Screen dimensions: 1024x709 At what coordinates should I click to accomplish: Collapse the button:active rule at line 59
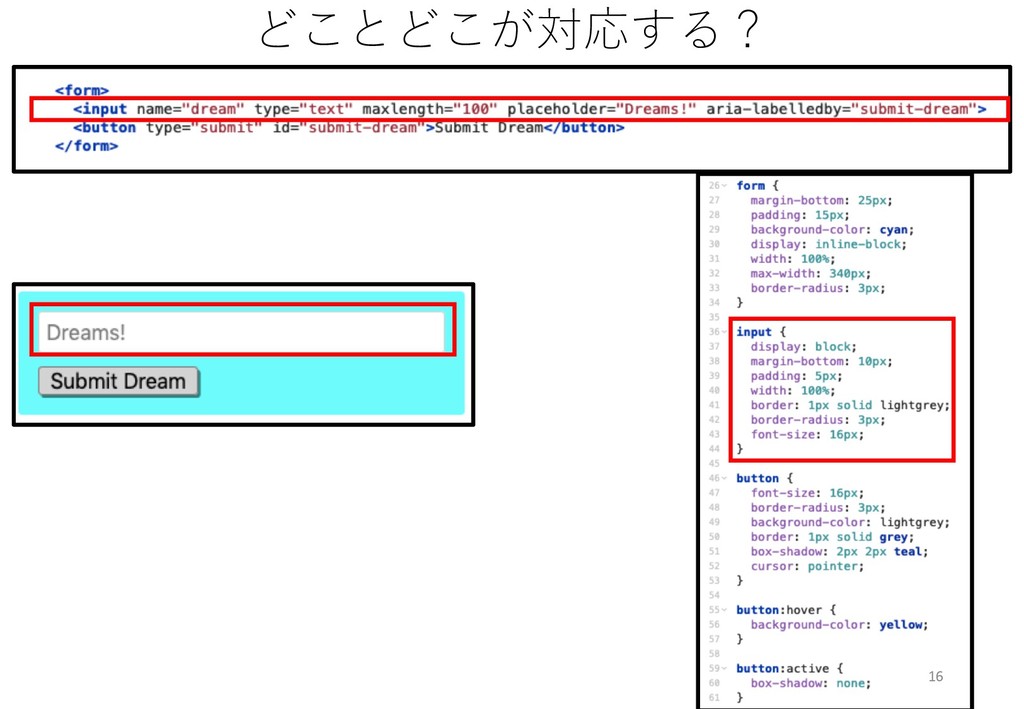coord(724,669)
